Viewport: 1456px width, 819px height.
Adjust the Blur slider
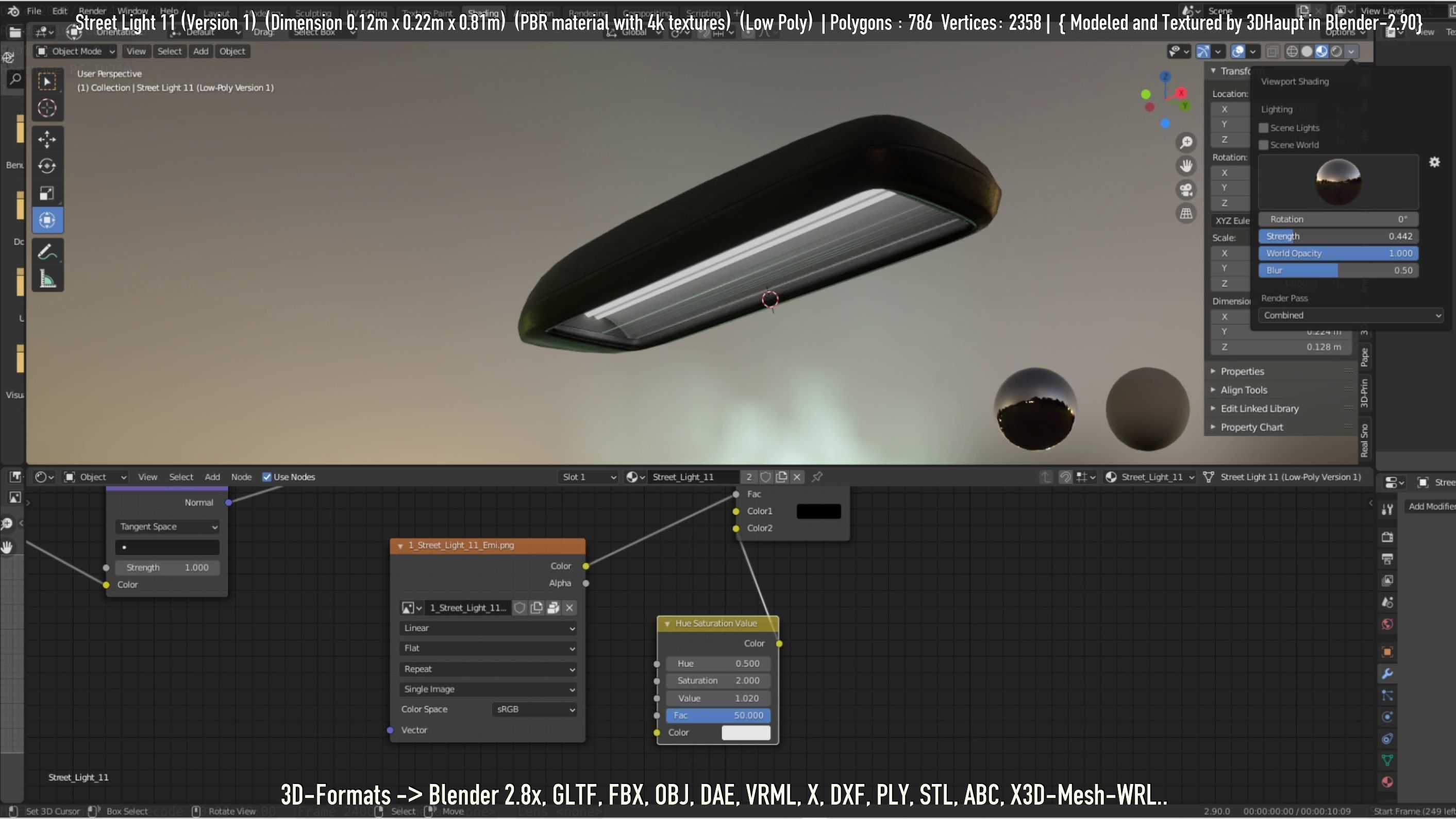[1338, 270]
